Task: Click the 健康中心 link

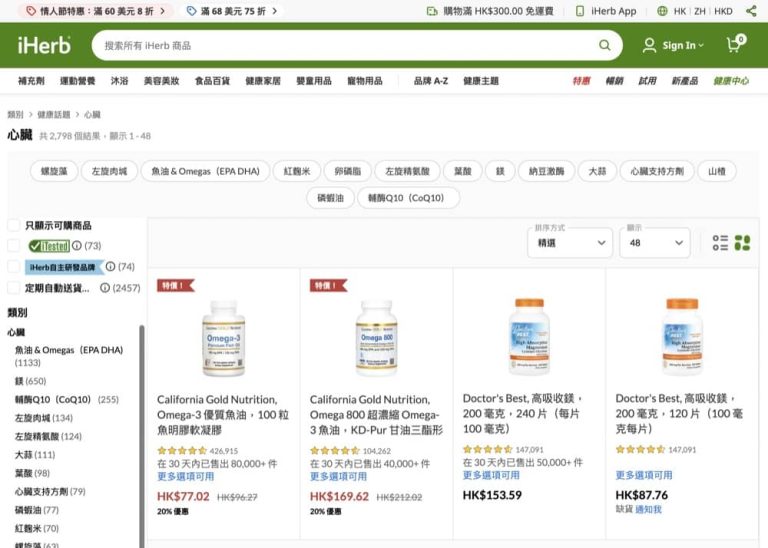Action: pyautogui.click(x=731, y=81)
